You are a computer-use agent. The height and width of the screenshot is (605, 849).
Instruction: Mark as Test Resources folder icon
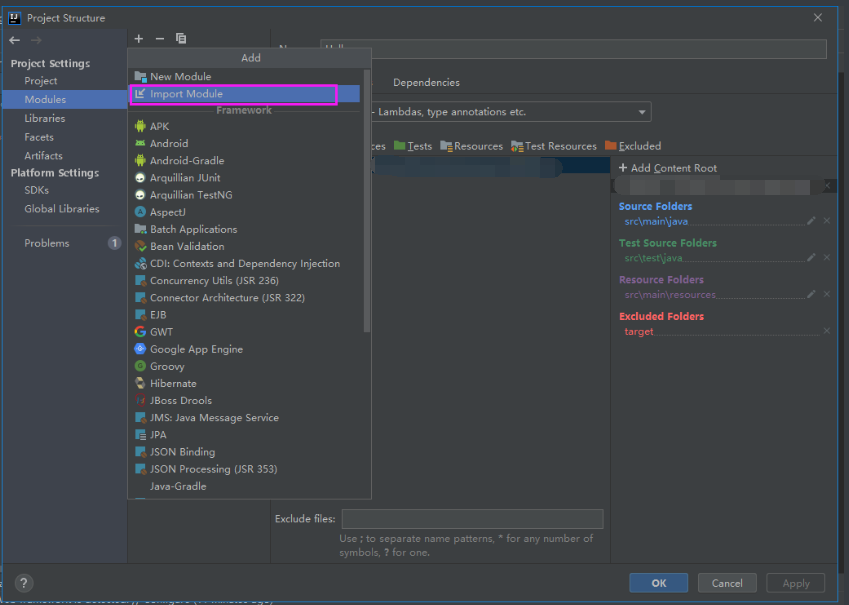coord(517,146)
